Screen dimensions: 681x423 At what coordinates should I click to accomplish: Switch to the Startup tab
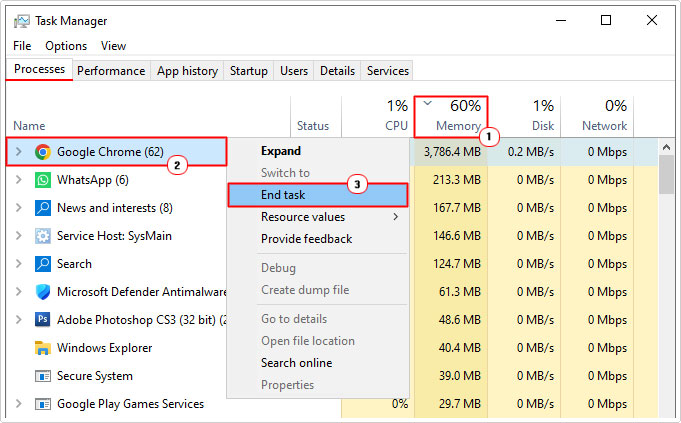pyautogui.click(x=249, y=71)
